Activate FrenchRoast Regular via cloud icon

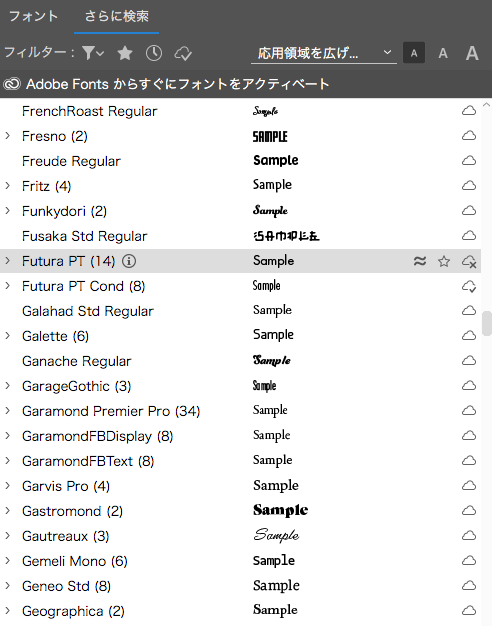[469, 111]
